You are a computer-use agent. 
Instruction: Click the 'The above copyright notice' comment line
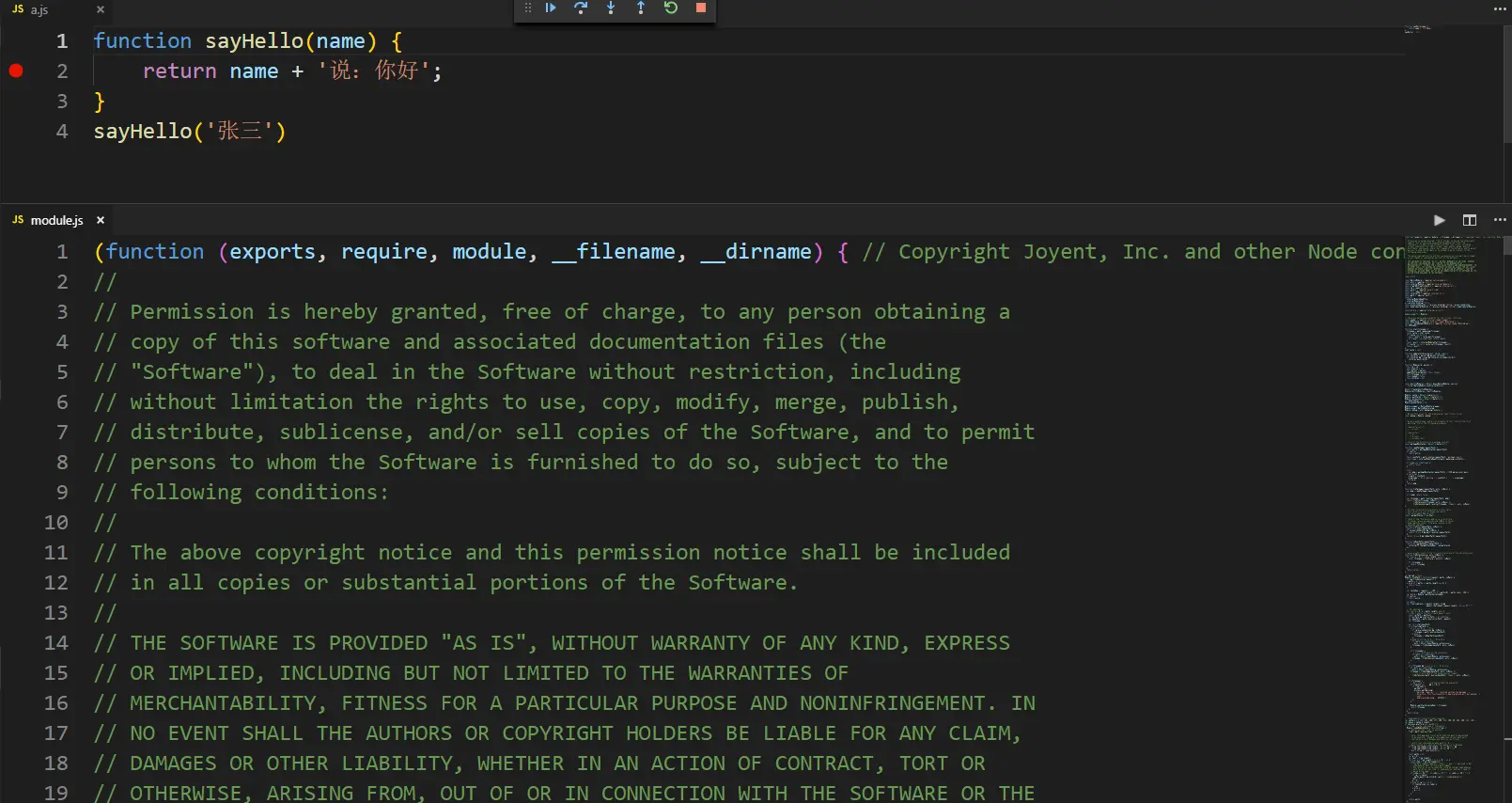click(552, 553)
